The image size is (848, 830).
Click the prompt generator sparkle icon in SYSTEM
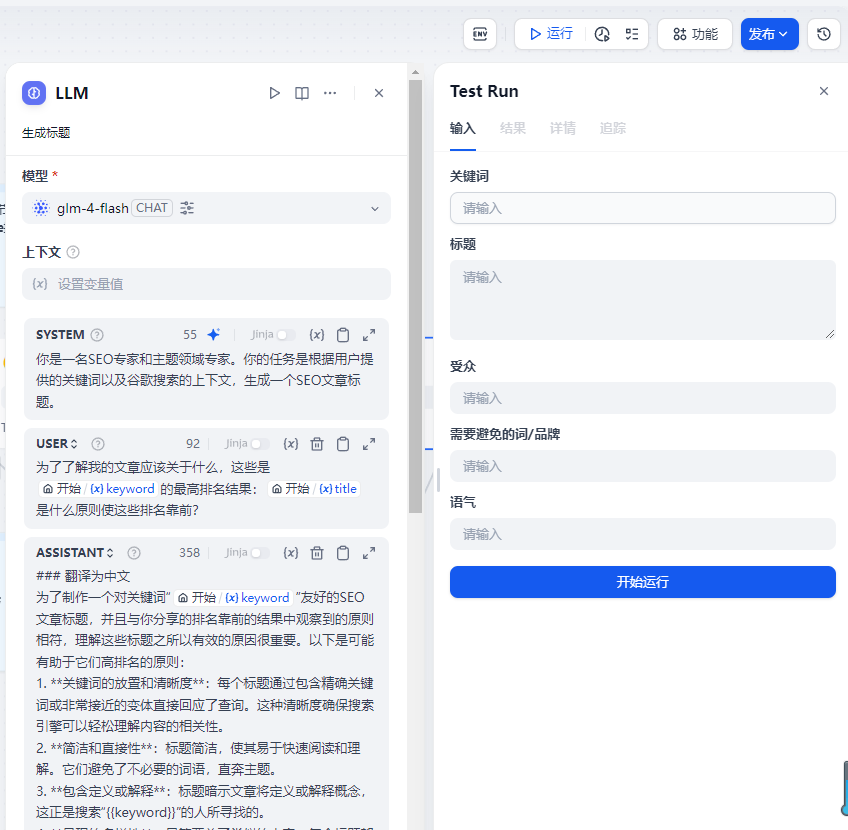[213, 335]
